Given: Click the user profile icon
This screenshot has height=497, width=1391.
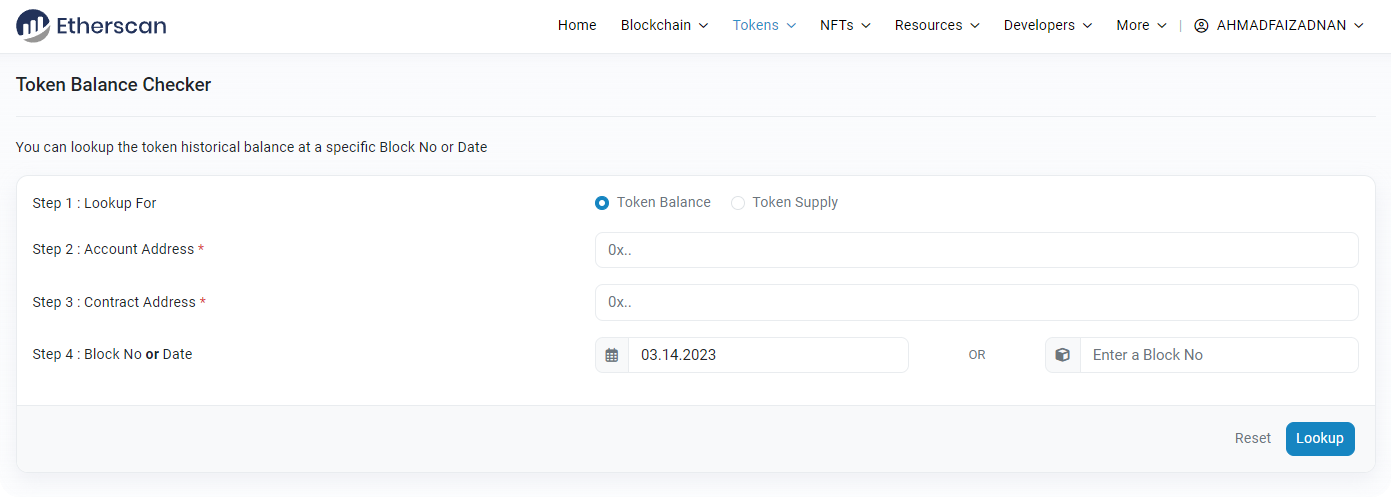Looking at the screenshot, I should 1201,26.
